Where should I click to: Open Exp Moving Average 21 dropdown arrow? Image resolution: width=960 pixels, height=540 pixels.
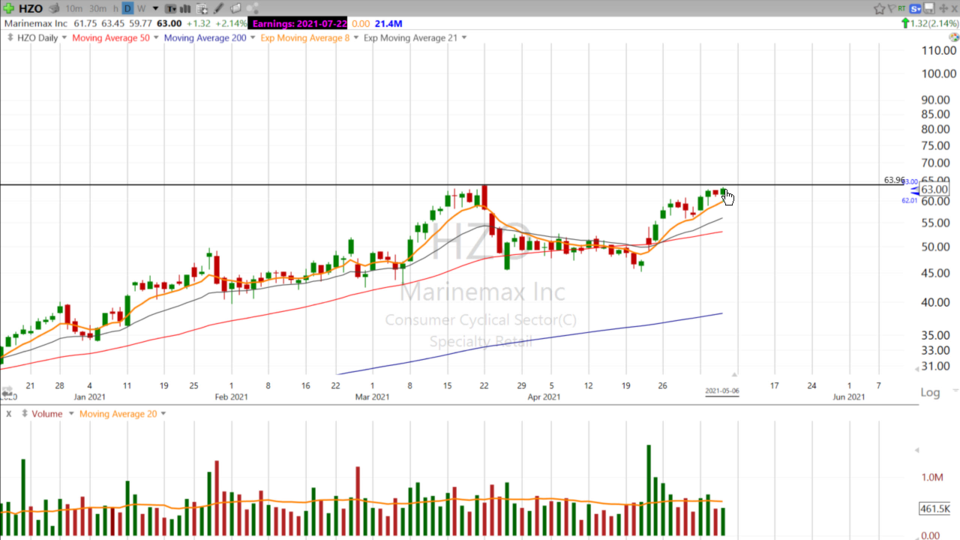tap(464, 38)
